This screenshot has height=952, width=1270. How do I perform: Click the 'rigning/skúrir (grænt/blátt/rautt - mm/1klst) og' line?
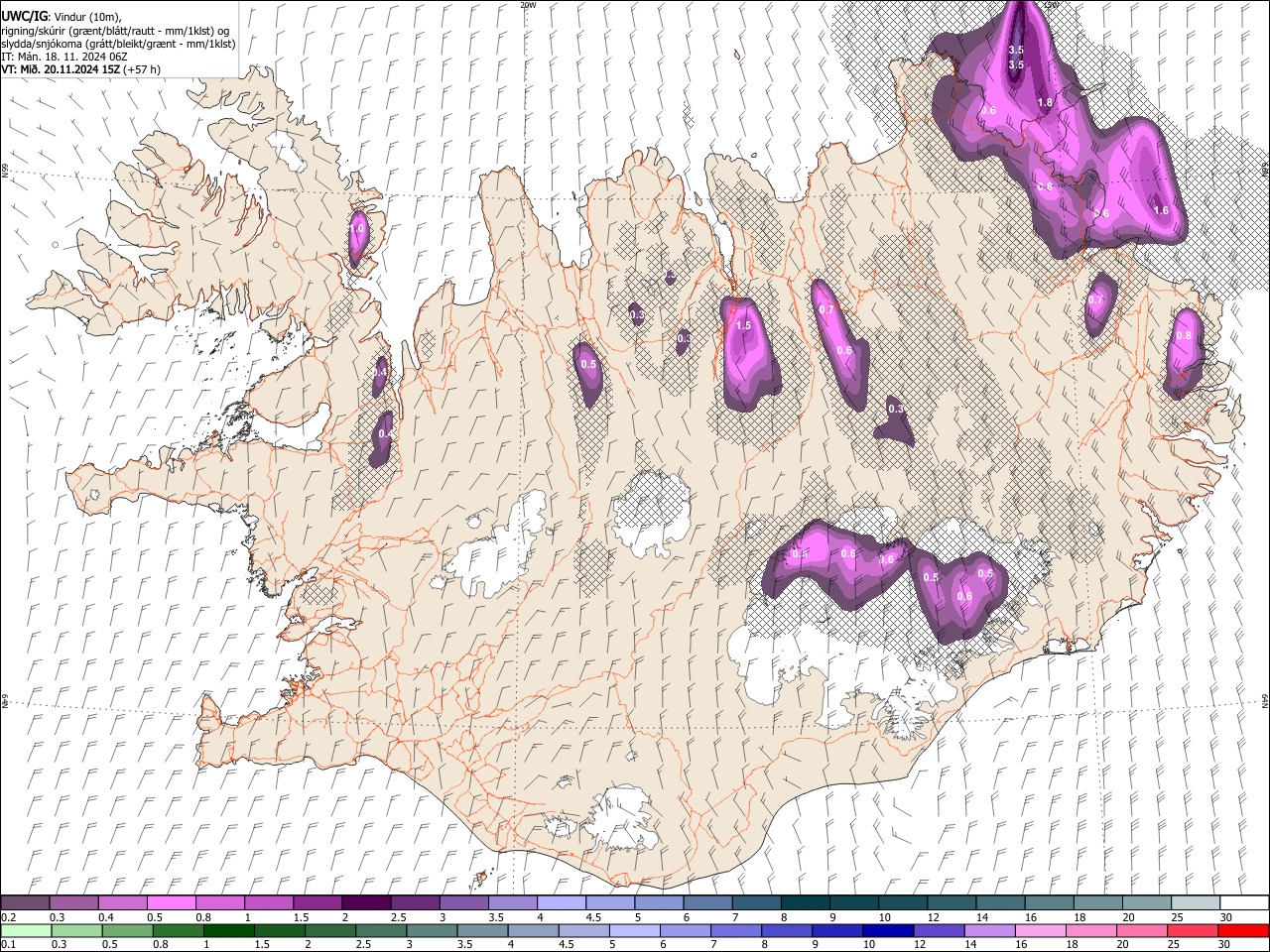[x=115, y=30]
